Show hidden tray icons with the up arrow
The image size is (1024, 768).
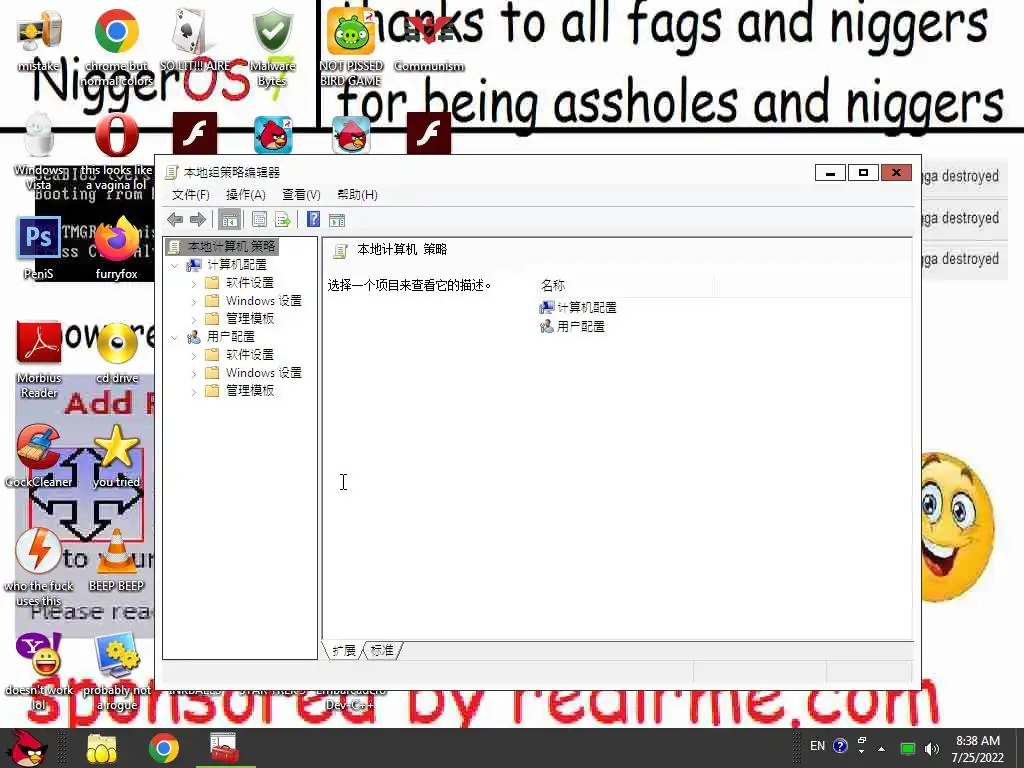coord(882,748)
